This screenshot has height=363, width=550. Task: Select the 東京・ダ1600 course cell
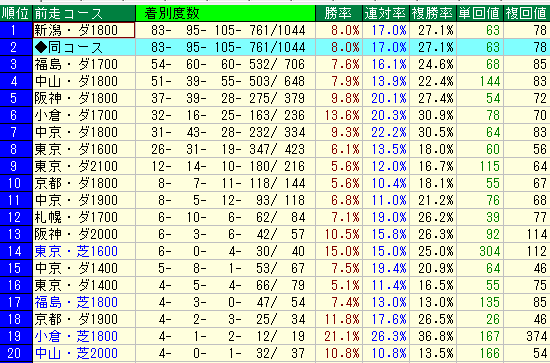click(x=84, y=149)
